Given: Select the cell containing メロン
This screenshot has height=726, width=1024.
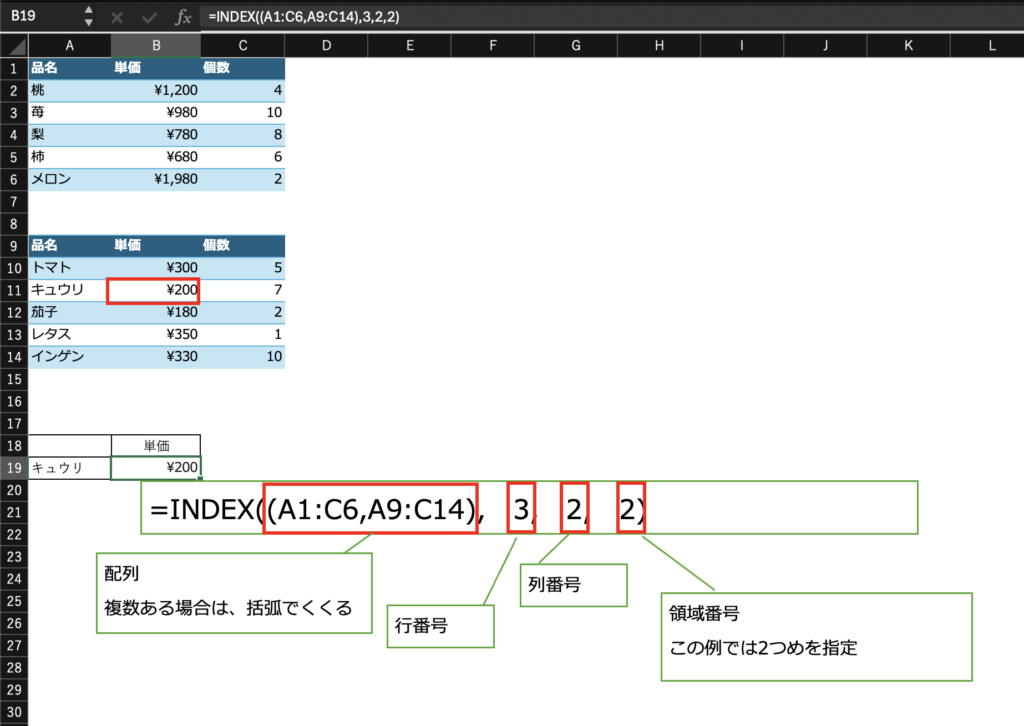Looking at the screenshot, I should [x=69, y=179].
